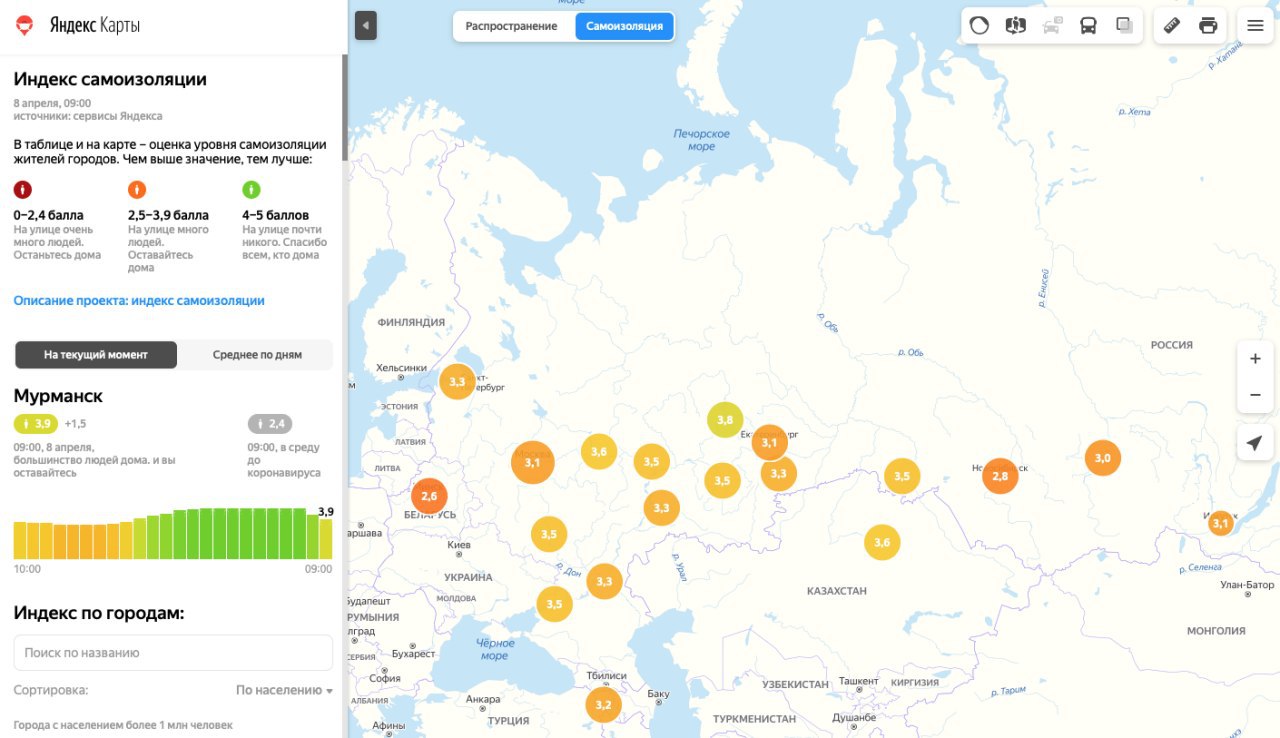Click the МОНГОЛИЯ country label
1280x738 pixels.
(x=1216, y=631)
